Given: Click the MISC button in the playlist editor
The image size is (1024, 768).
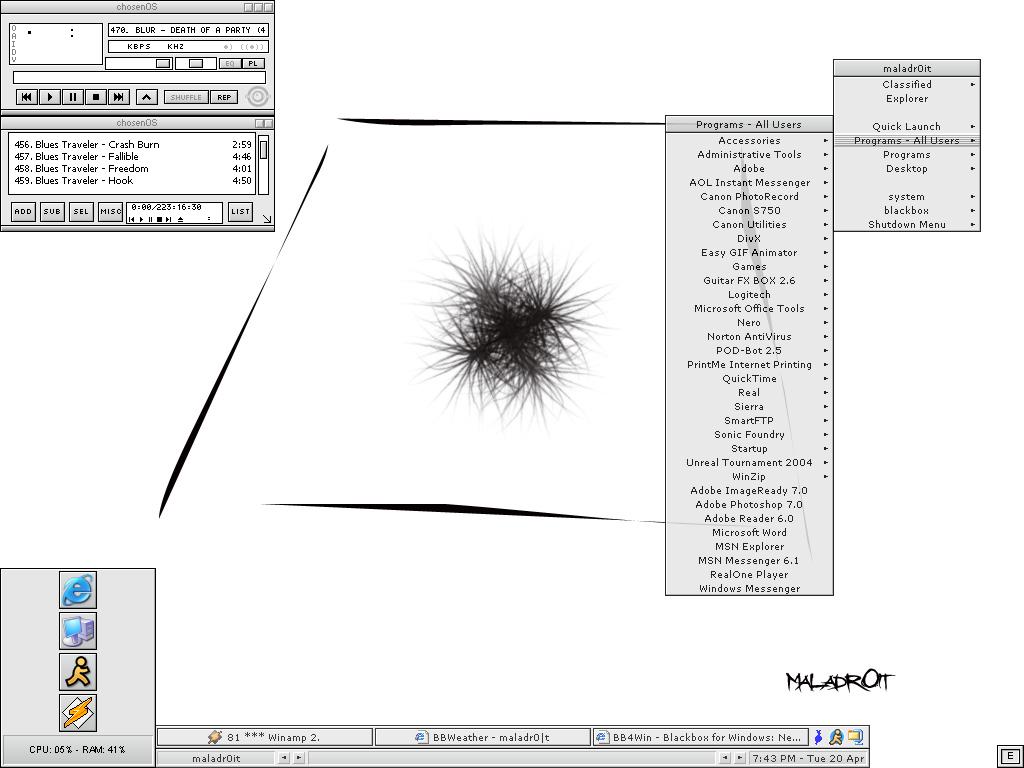Looking at the screenshot, I should coord(110,212).
